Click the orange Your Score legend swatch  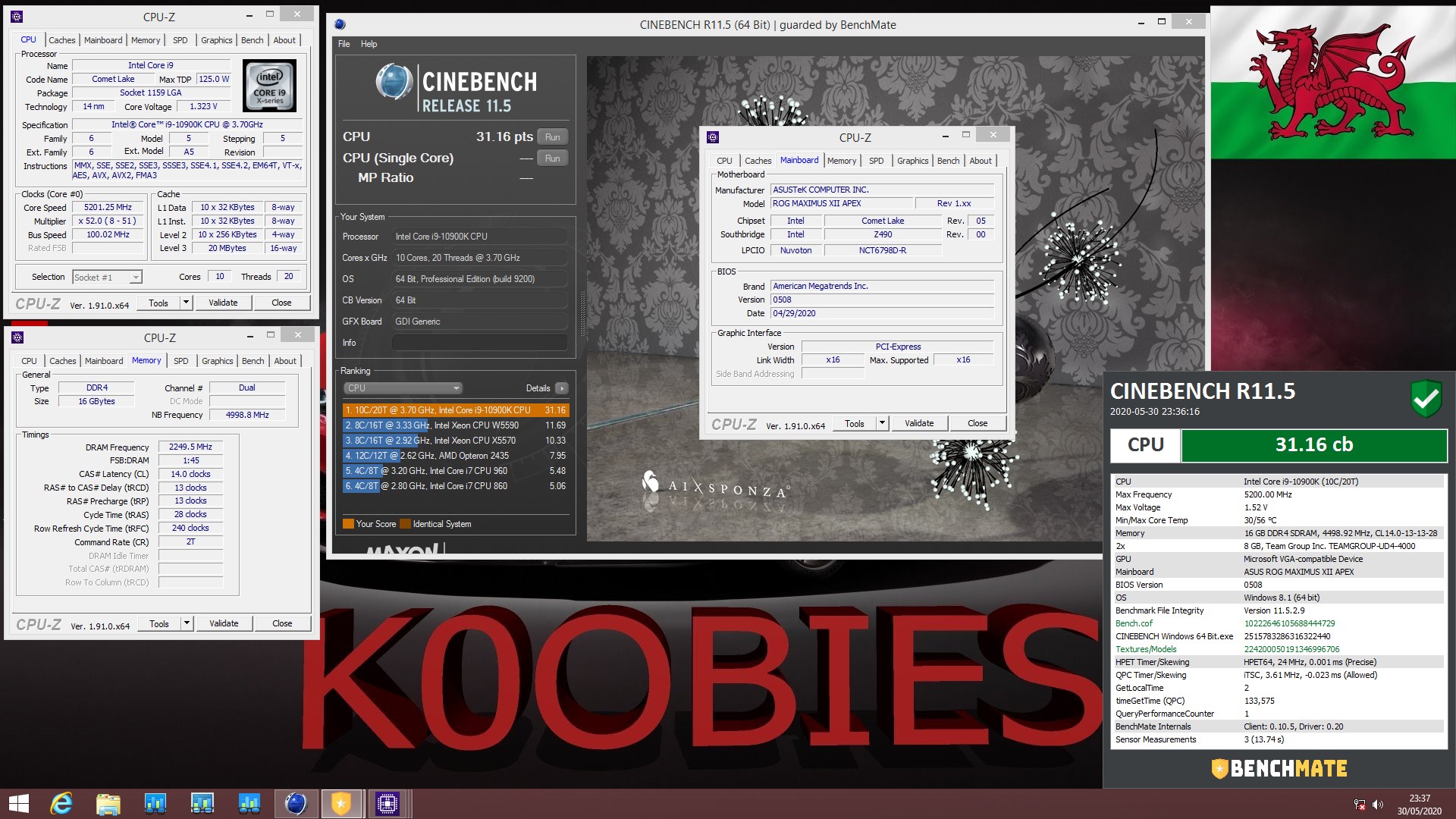pyautogui.click(x=348, y=524)
